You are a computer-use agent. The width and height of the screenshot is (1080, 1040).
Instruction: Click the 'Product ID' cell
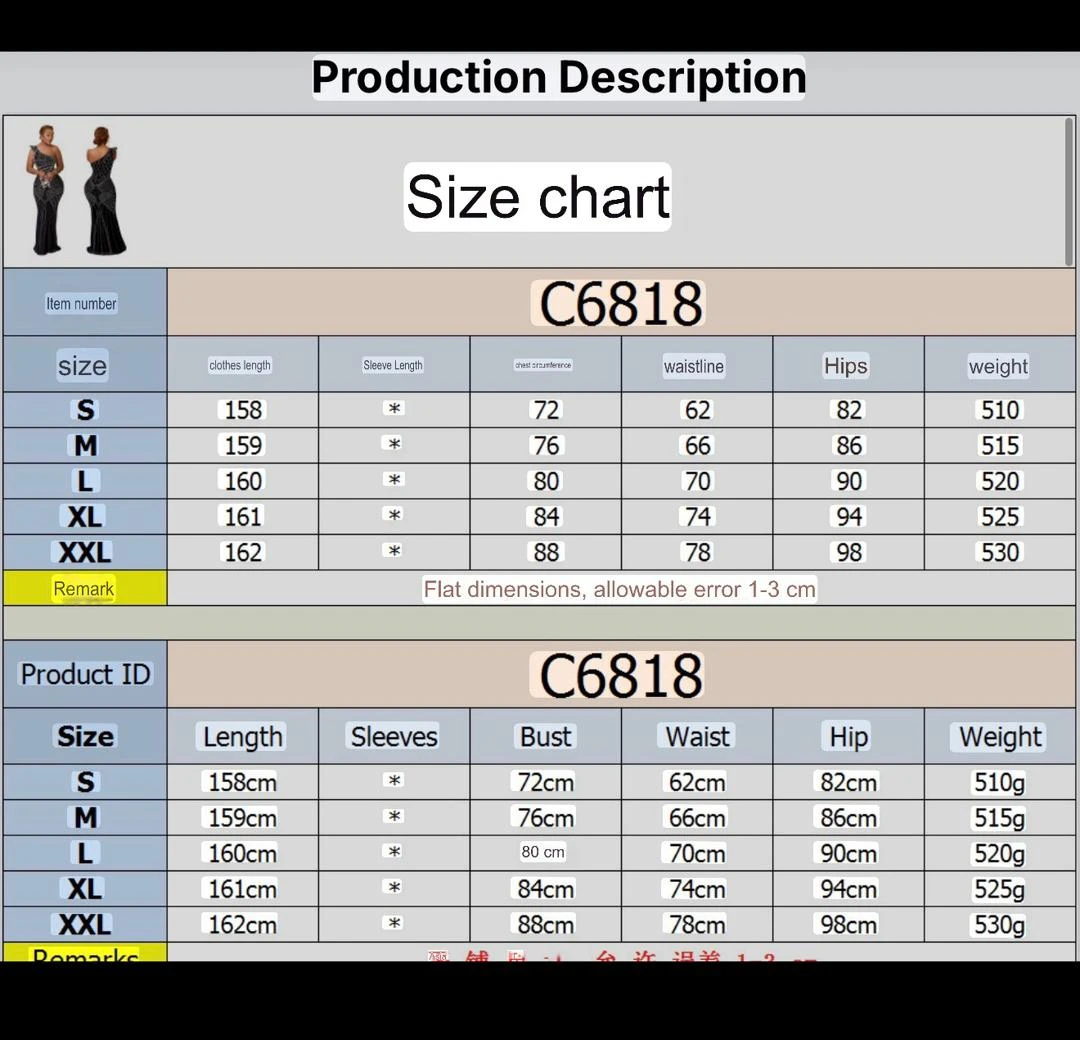pyautogui.click(x=84, y=673)
